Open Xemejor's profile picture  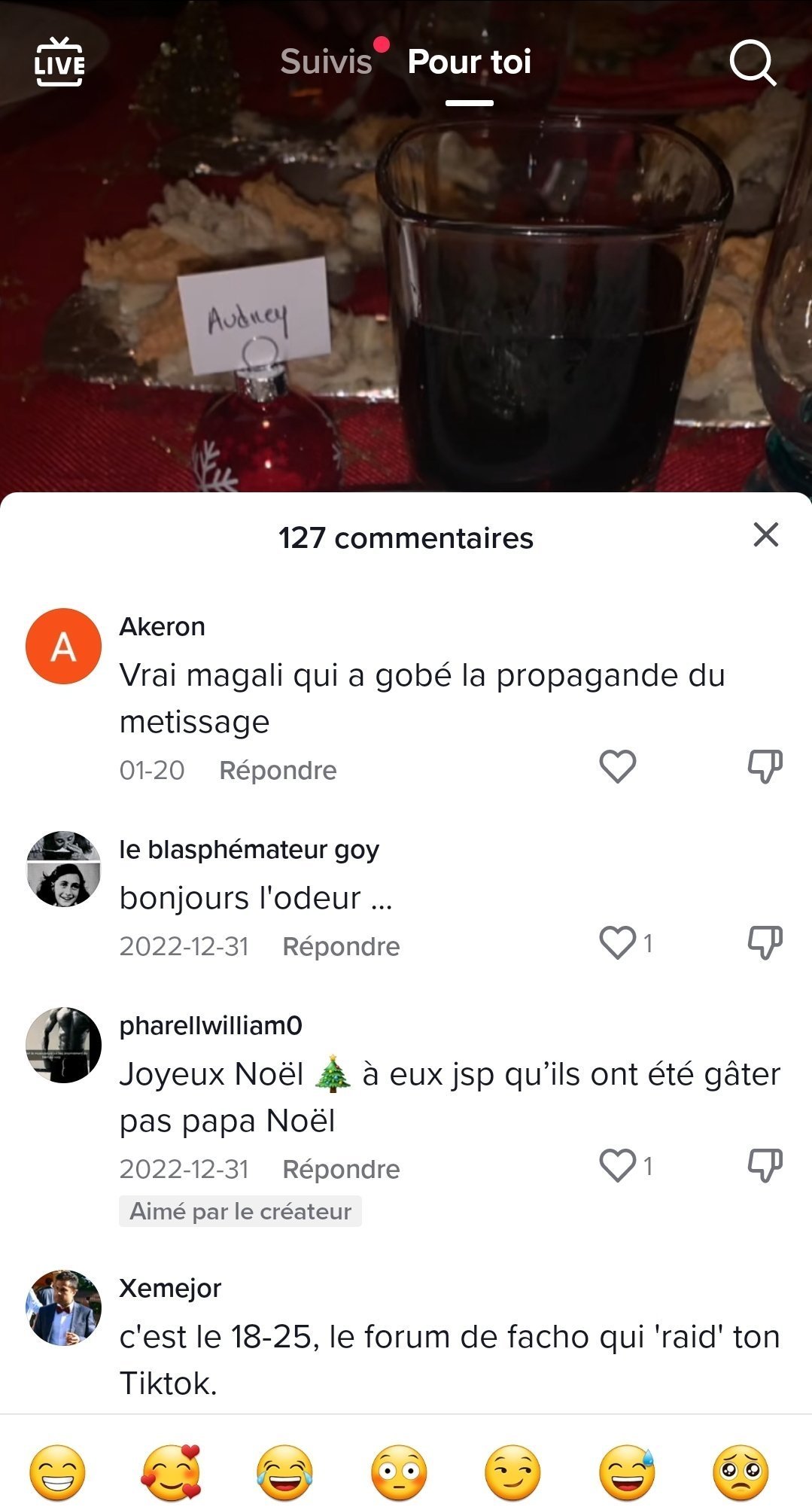tap(63, 1308)
